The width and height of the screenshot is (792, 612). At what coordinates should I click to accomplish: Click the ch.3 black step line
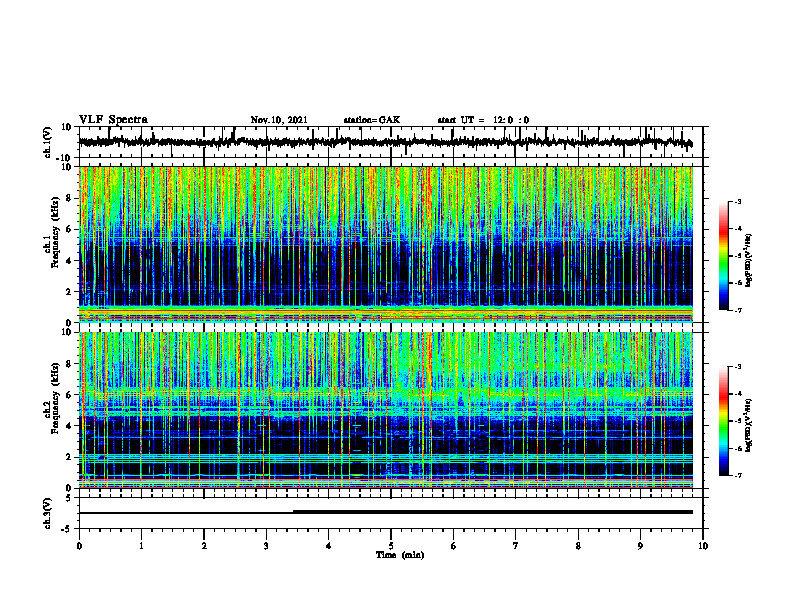pos(386,512)
